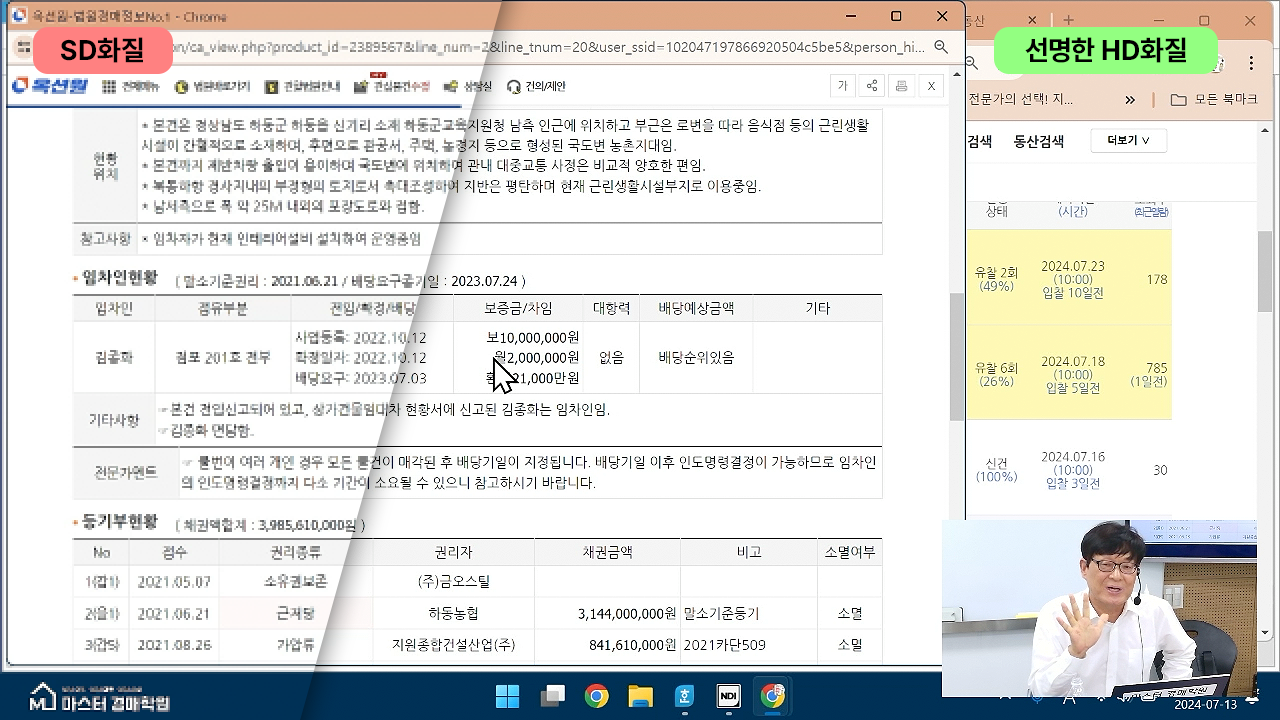This screenshot has width=1280, height=720.
Task: Click the zoom magnifier icon in the right window
Action: tap(973, 63)
